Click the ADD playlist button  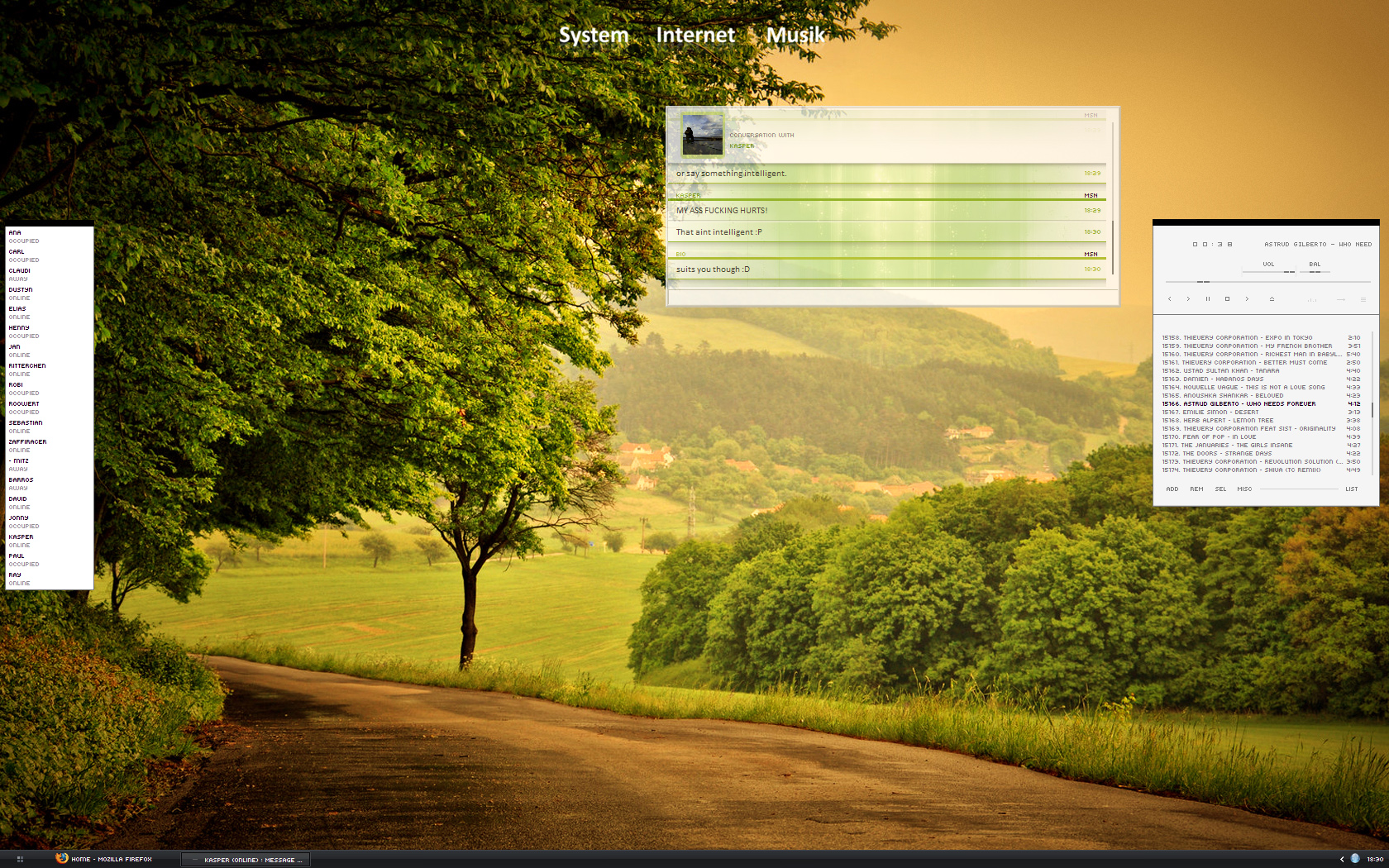click(1172, 489)
